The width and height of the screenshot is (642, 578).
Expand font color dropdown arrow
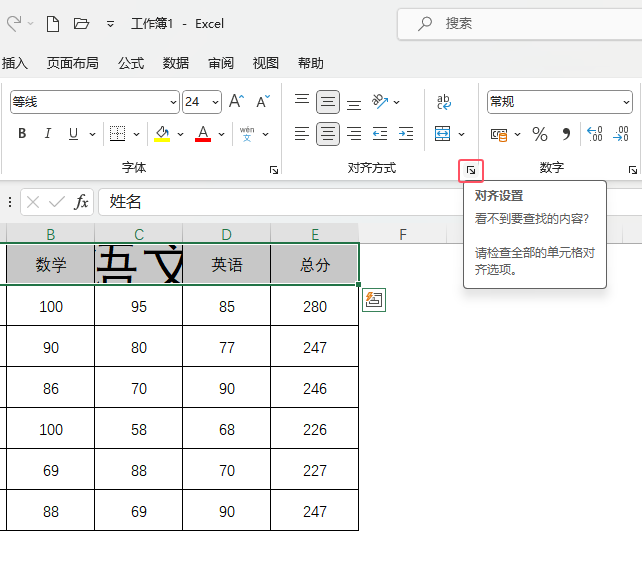(x=222, y=134)
